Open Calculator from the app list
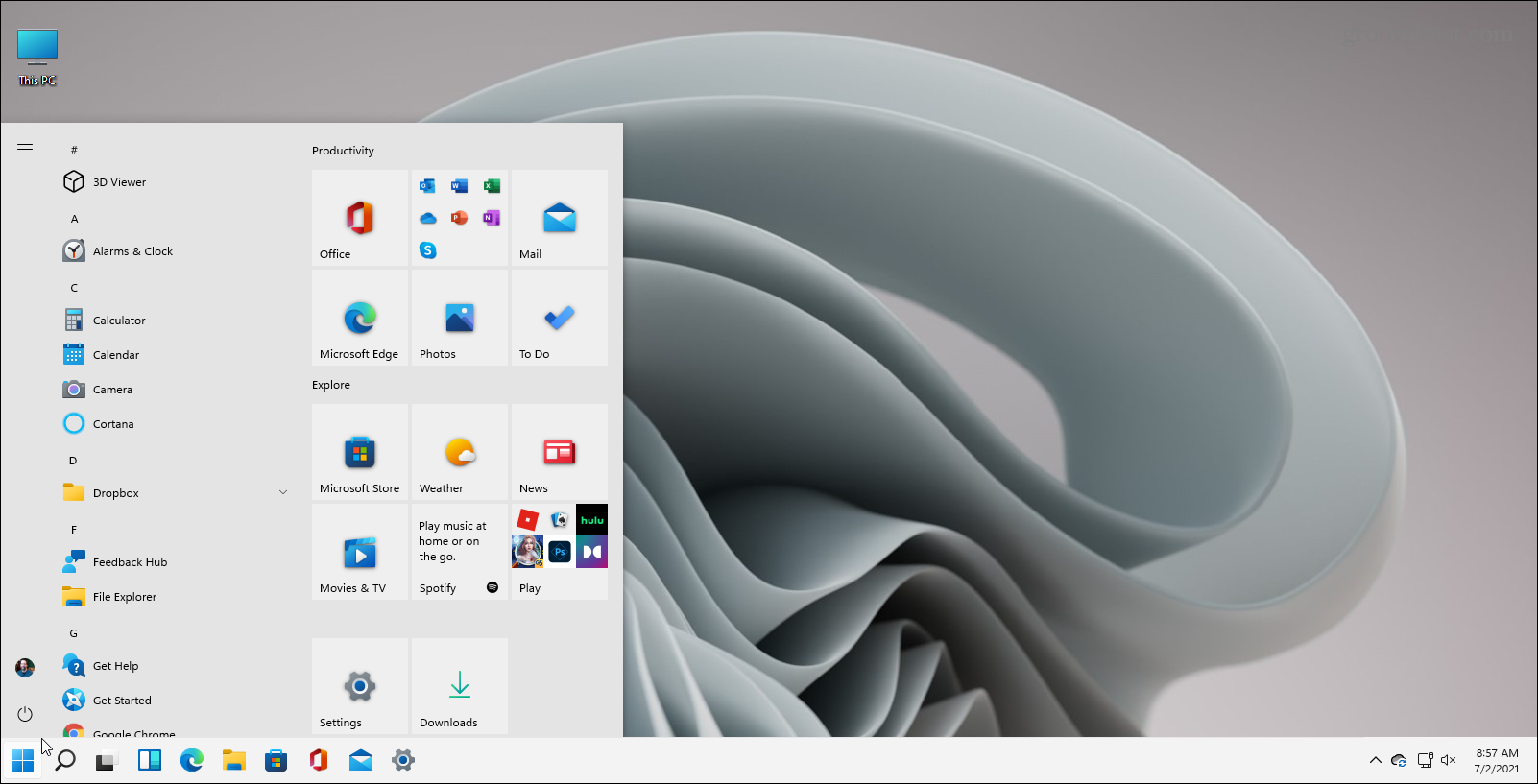This screenshot has height=784, width=1538. (176, 321)
